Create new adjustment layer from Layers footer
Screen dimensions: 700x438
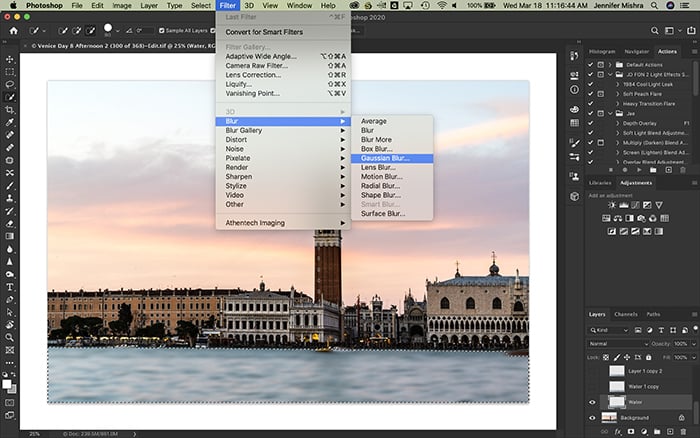[x=644, y=432]
